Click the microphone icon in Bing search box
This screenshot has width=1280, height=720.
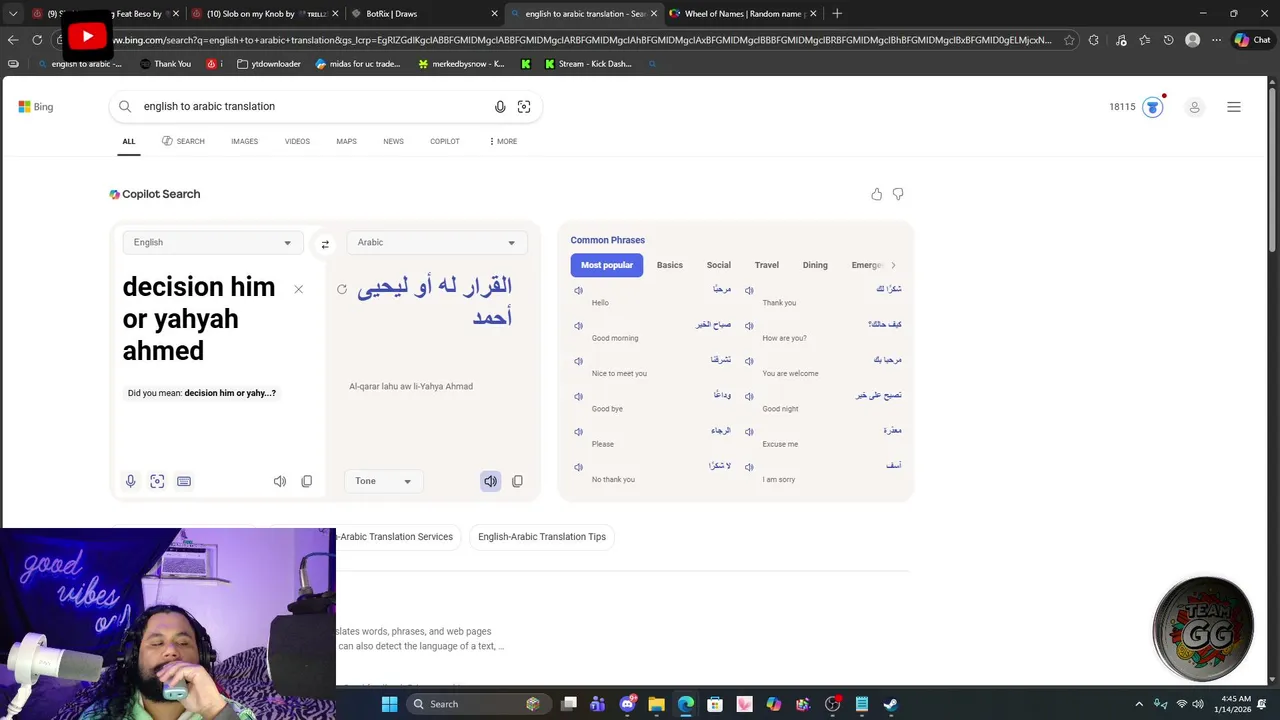(500, 107)
